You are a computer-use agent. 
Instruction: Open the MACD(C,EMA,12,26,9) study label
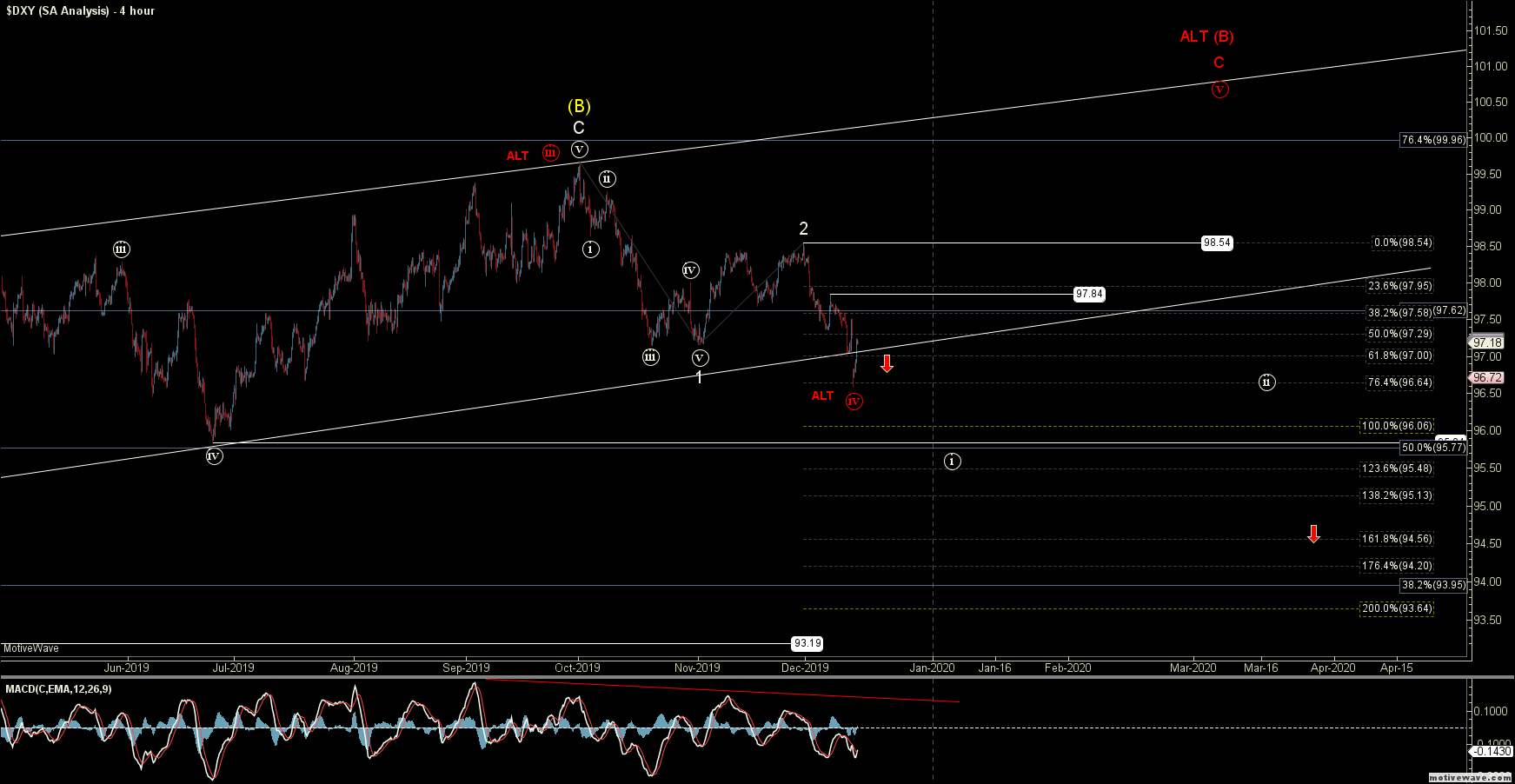(58, 689)
